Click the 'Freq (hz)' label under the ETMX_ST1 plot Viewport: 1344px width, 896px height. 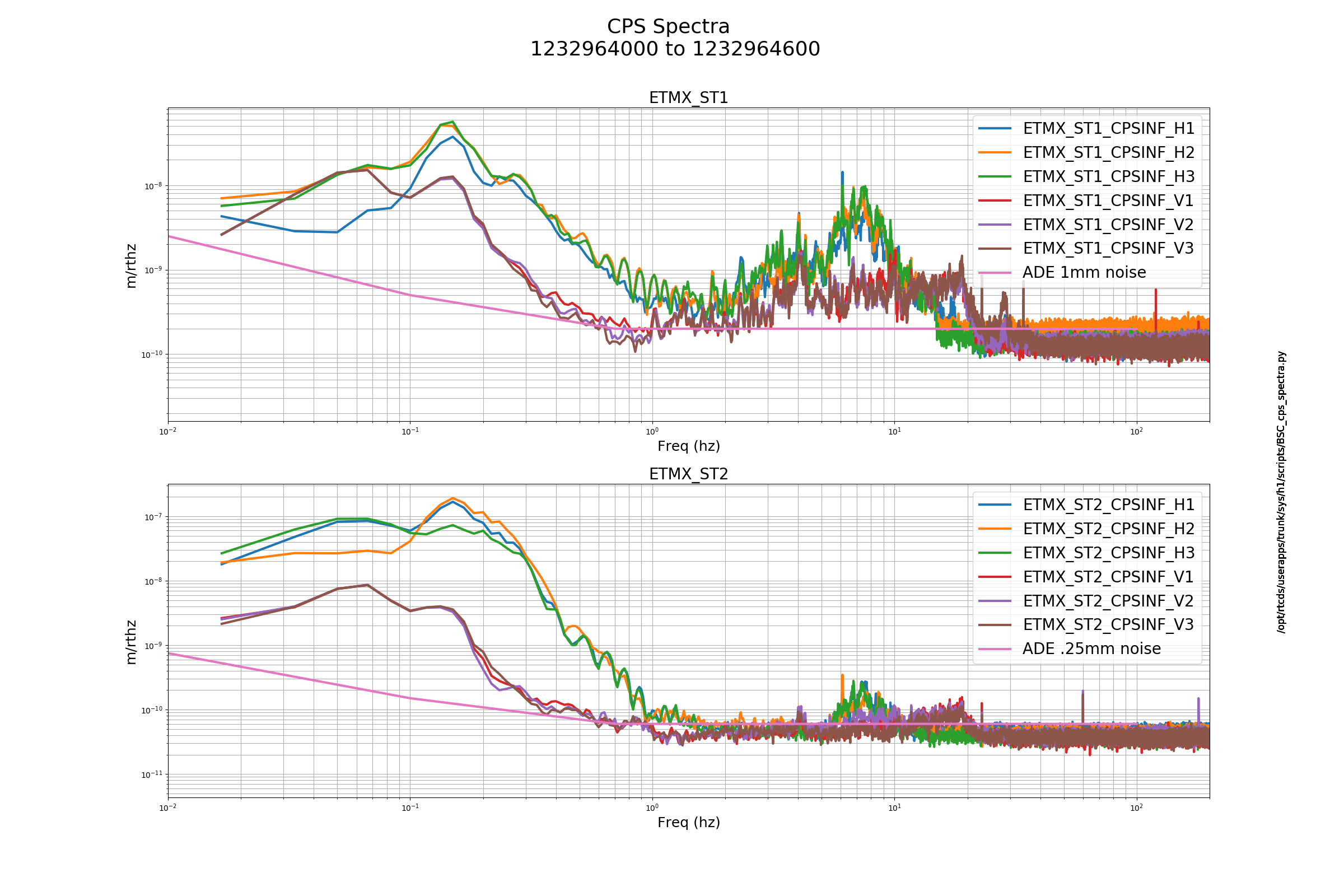pyautogui.click(x=689, y=446)
